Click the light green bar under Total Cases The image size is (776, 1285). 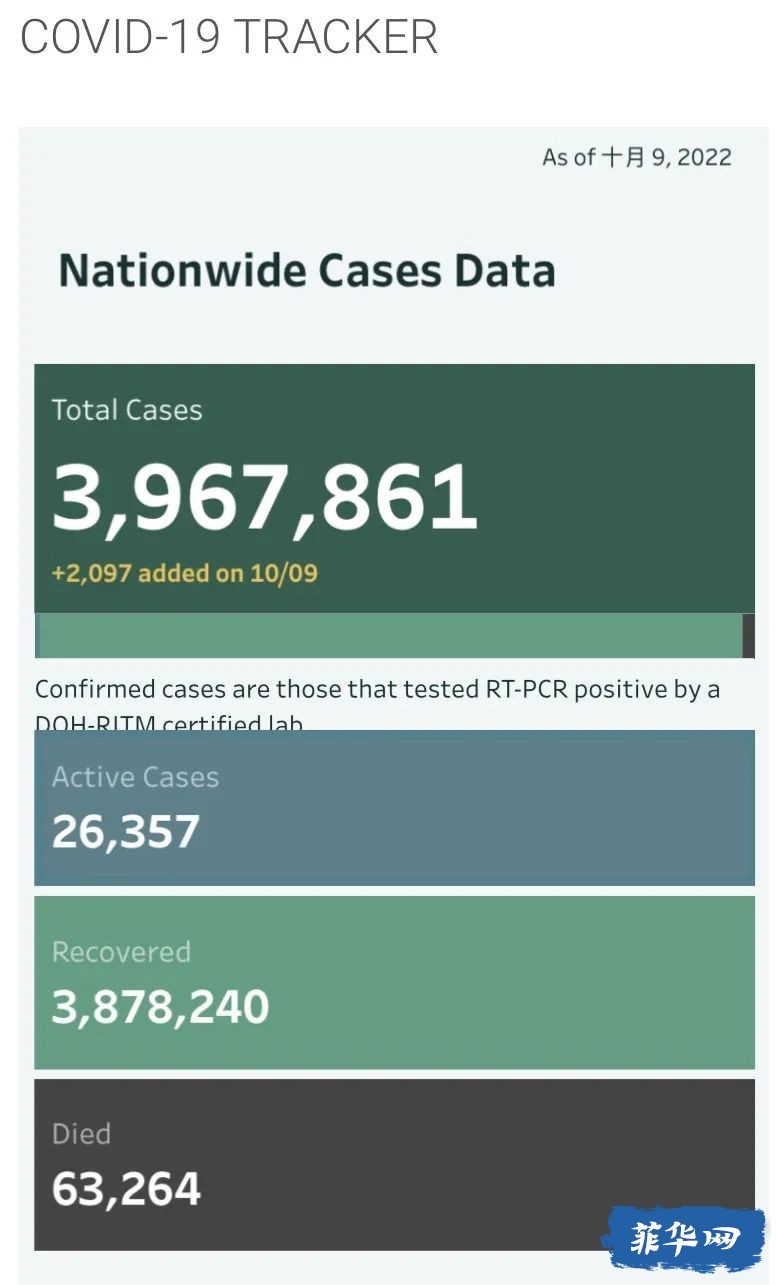[x=390, y=635]
